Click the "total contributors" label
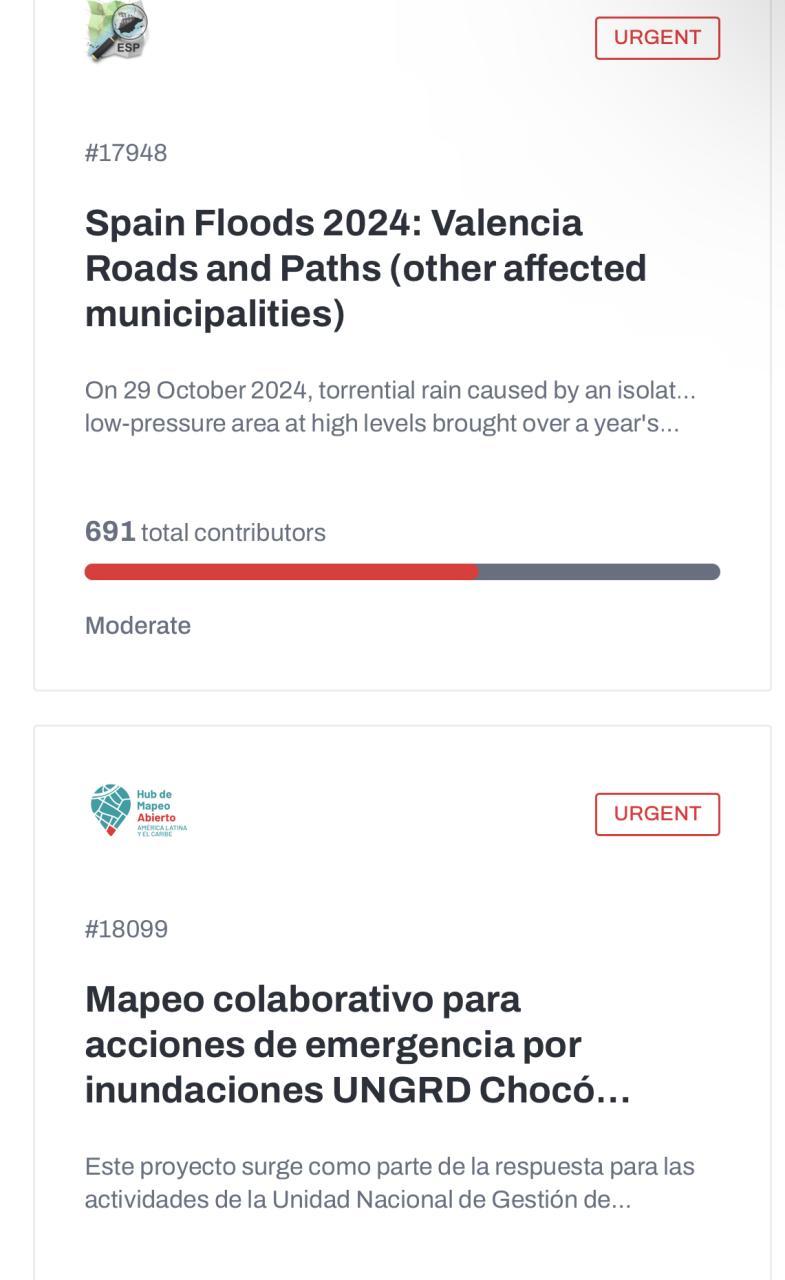Image resolution: width=785 pixels, height=1280 pixels. (233, 533)
